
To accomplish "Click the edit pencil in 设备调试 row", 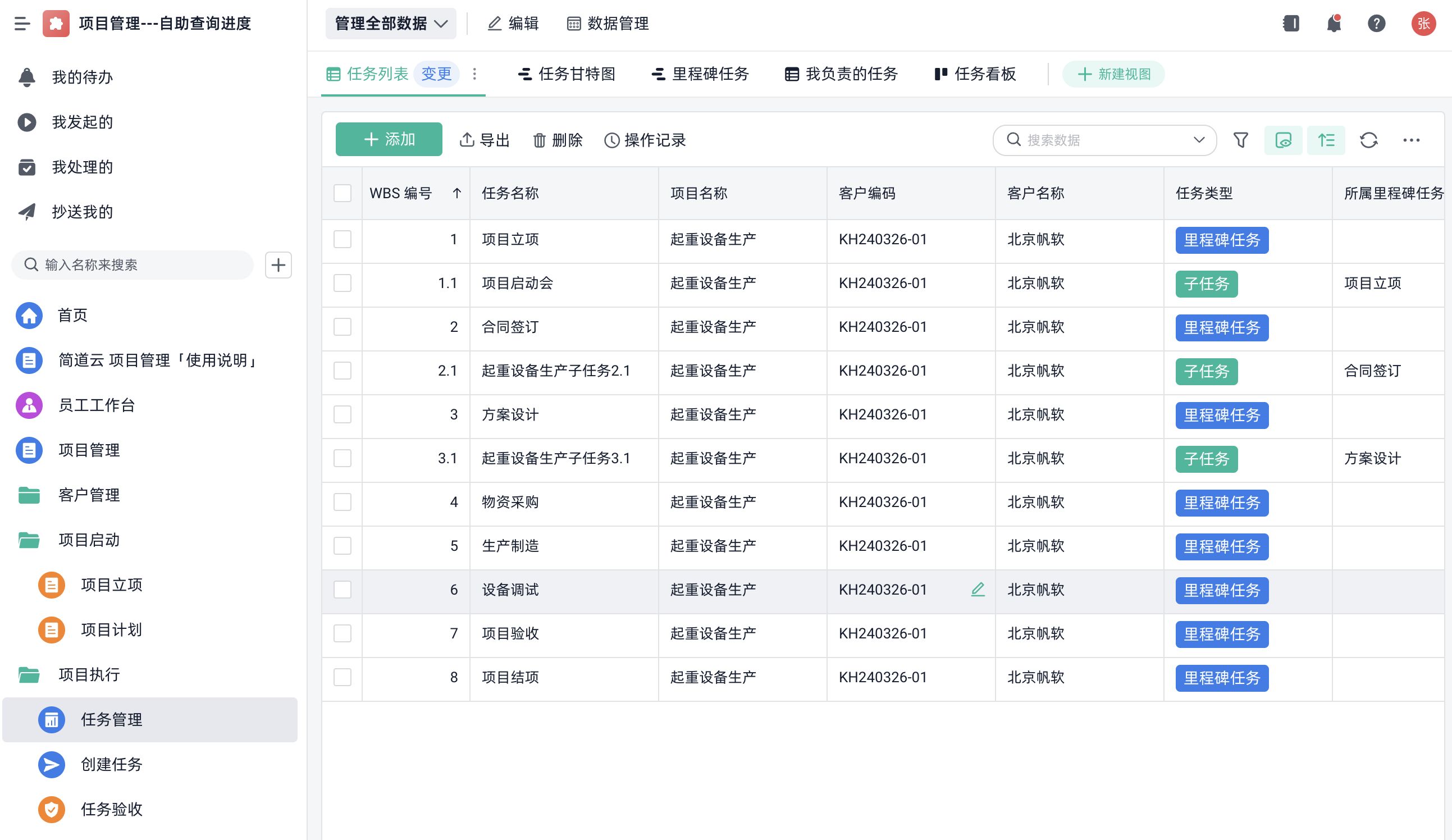I will (x=978, y=590).
